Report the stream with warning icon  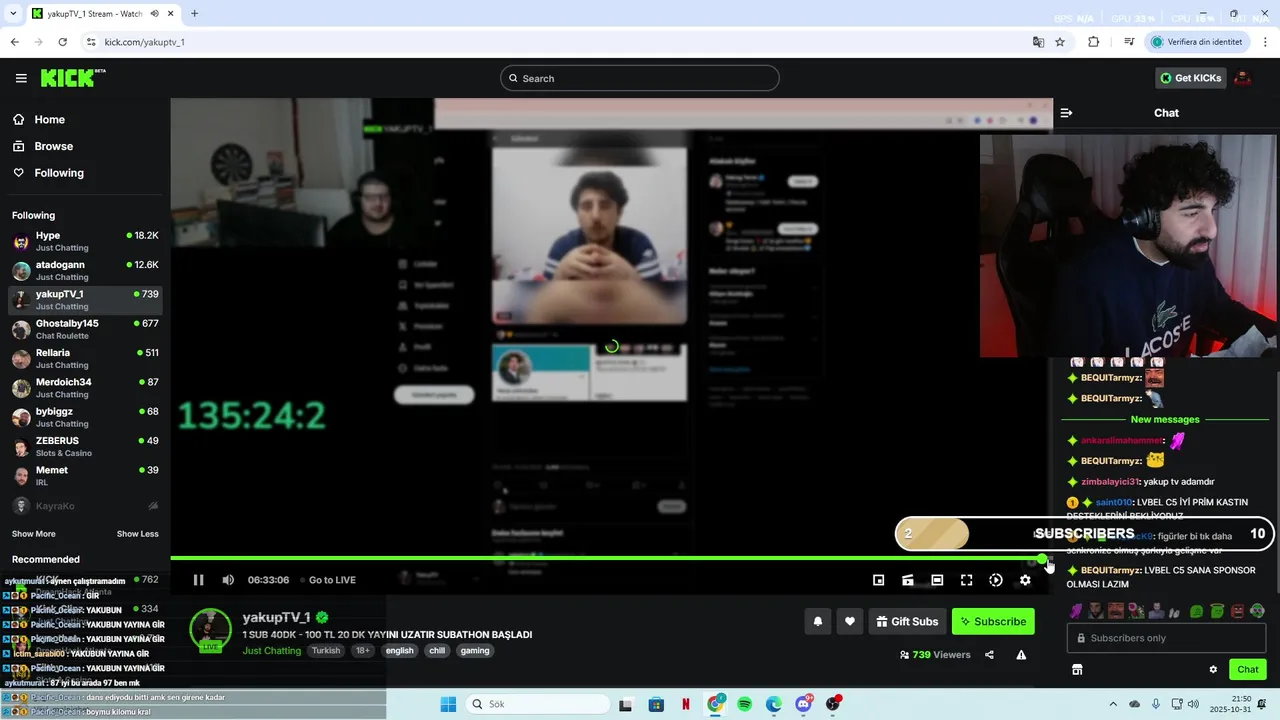1021,655
